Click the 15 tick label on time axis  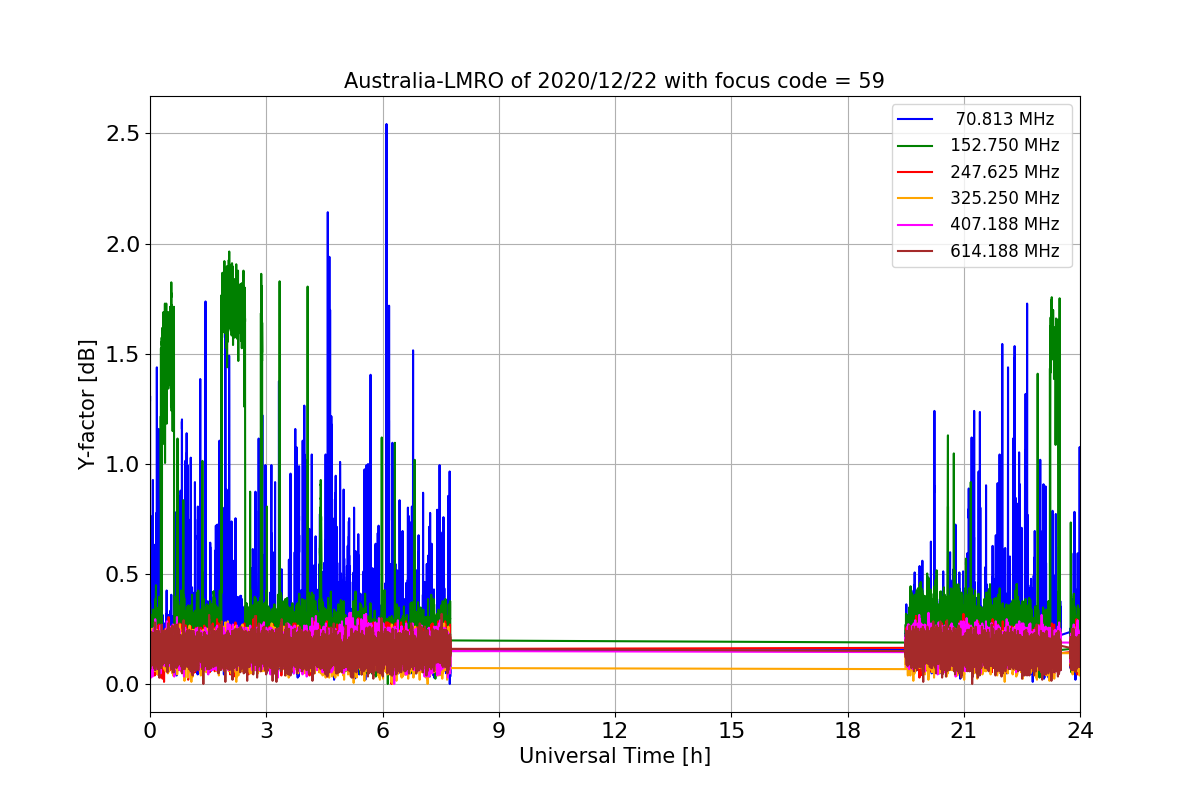click(x=731, y=730)
